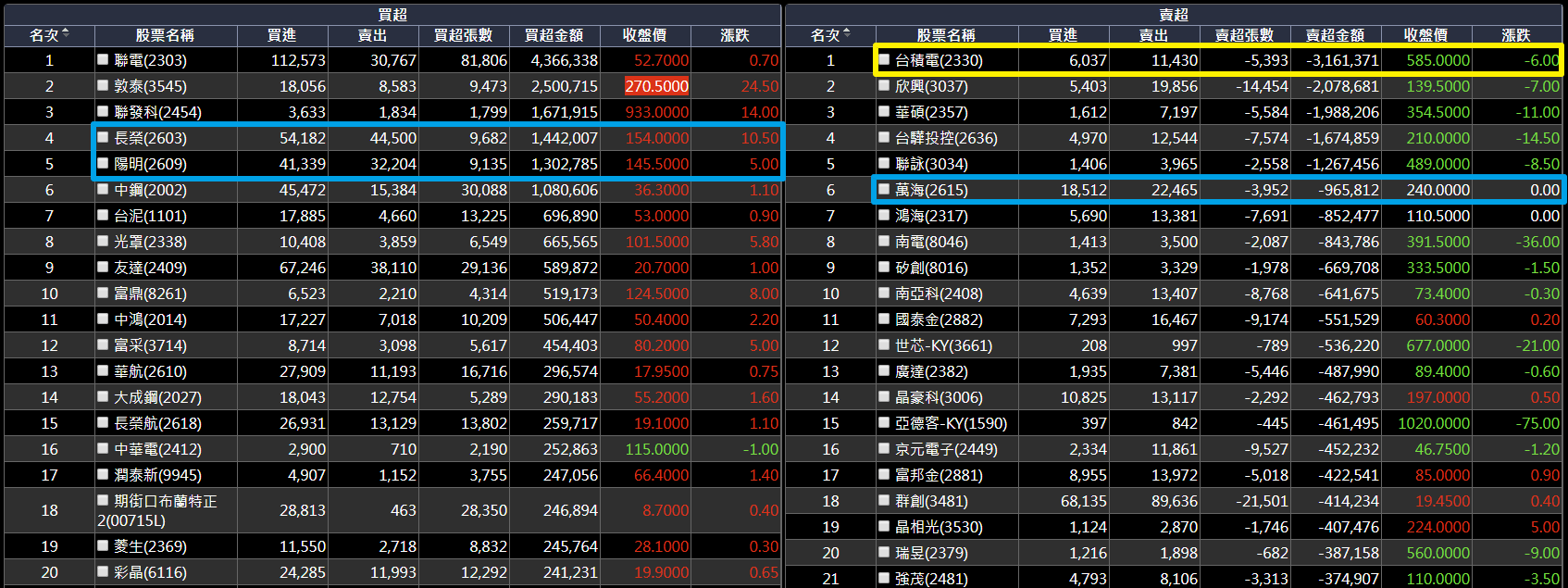Open stock 彩晶(6116)

(150, 572)
